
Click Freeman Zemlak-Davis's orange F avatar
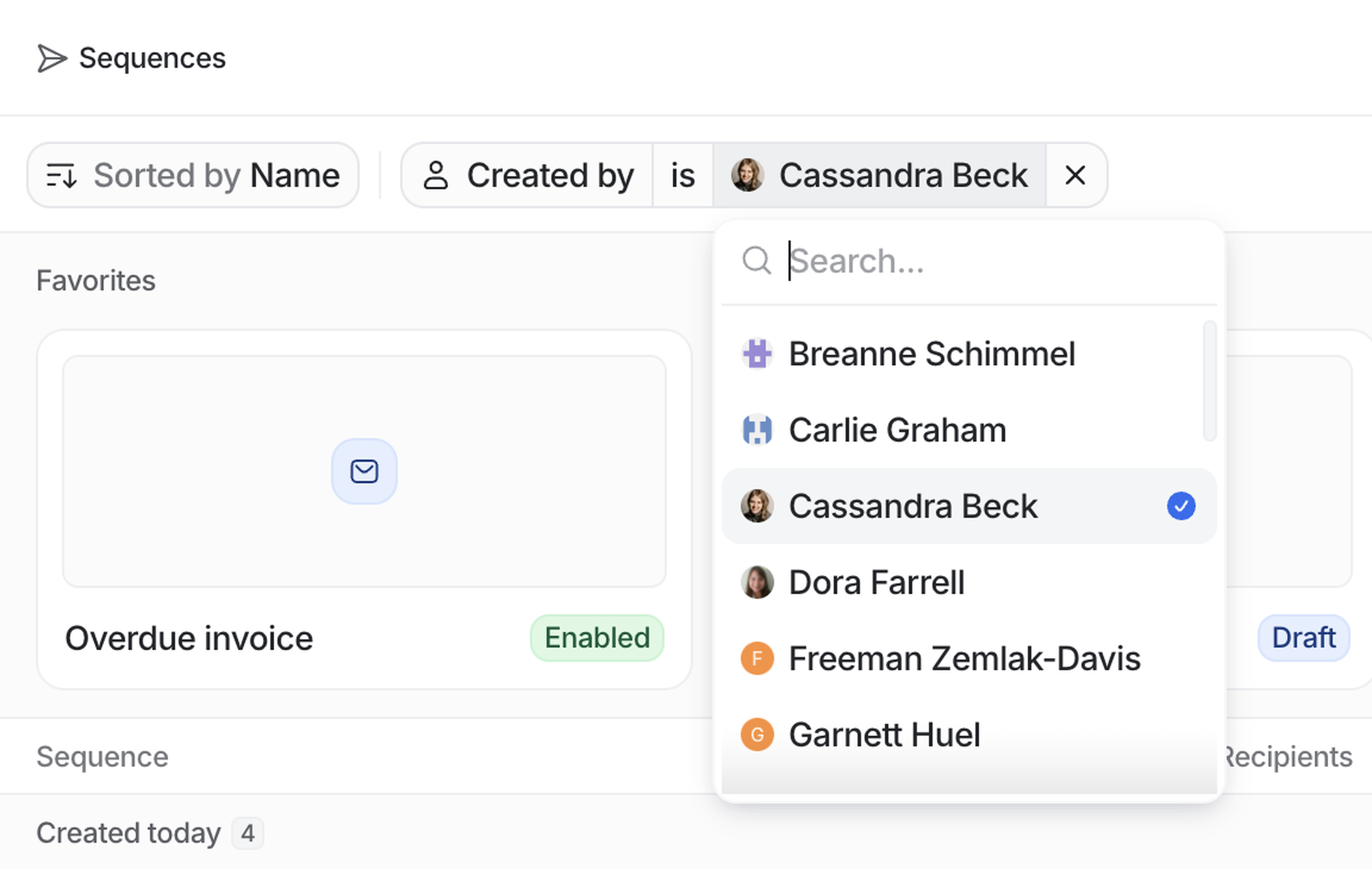tap(757, 659)
